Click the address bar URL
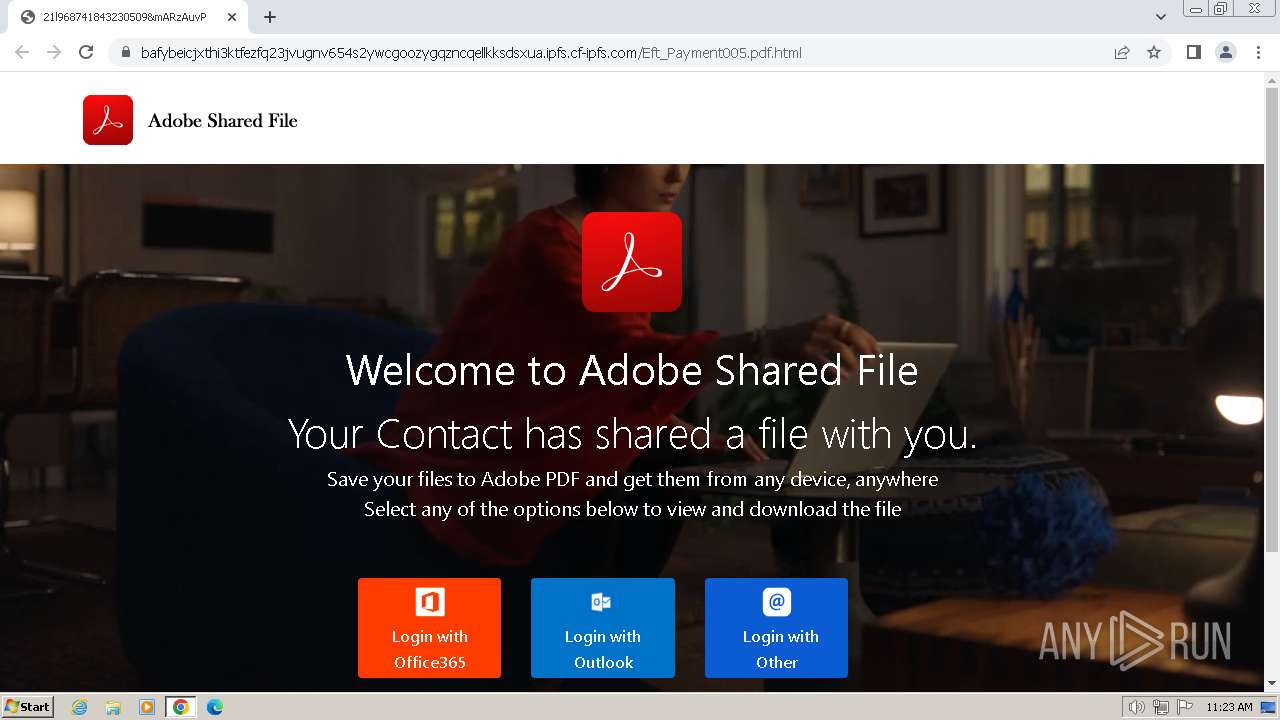The height and width of the screenshot is (720, 1280). click(471, 53)
